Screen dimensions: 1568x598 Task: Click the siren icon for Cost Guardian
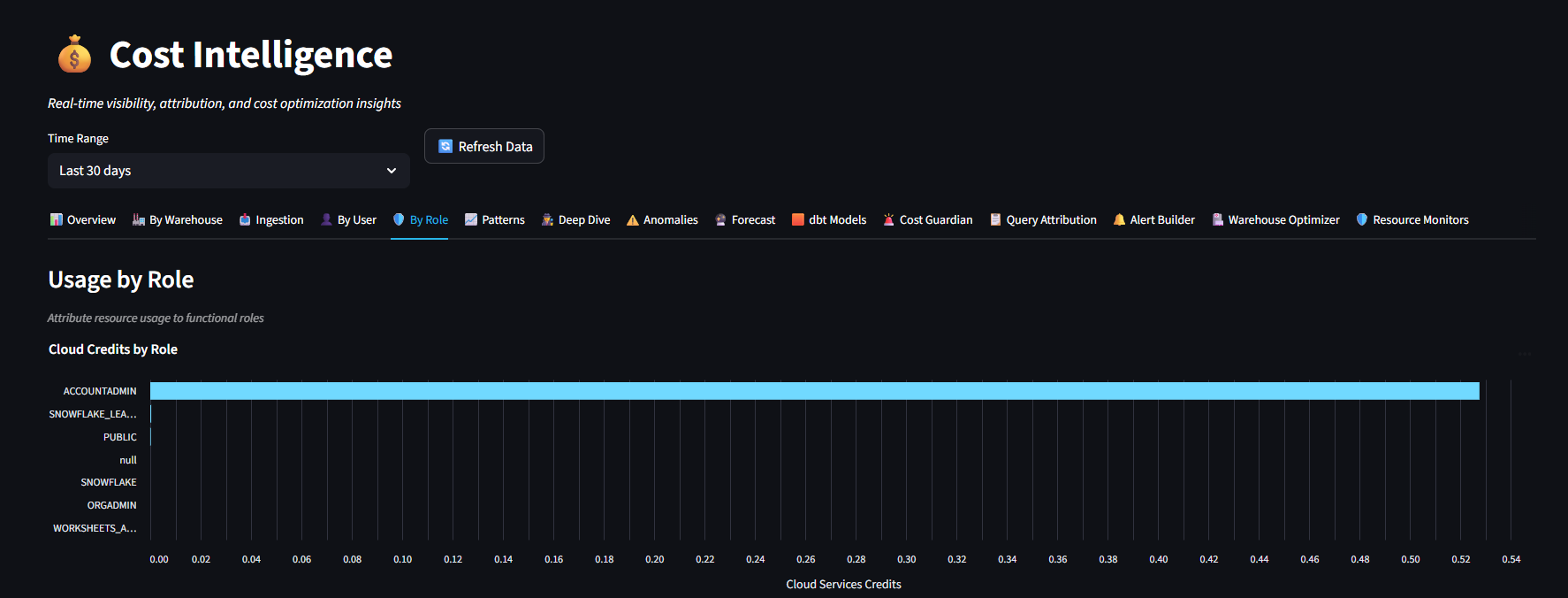(888, 220)
